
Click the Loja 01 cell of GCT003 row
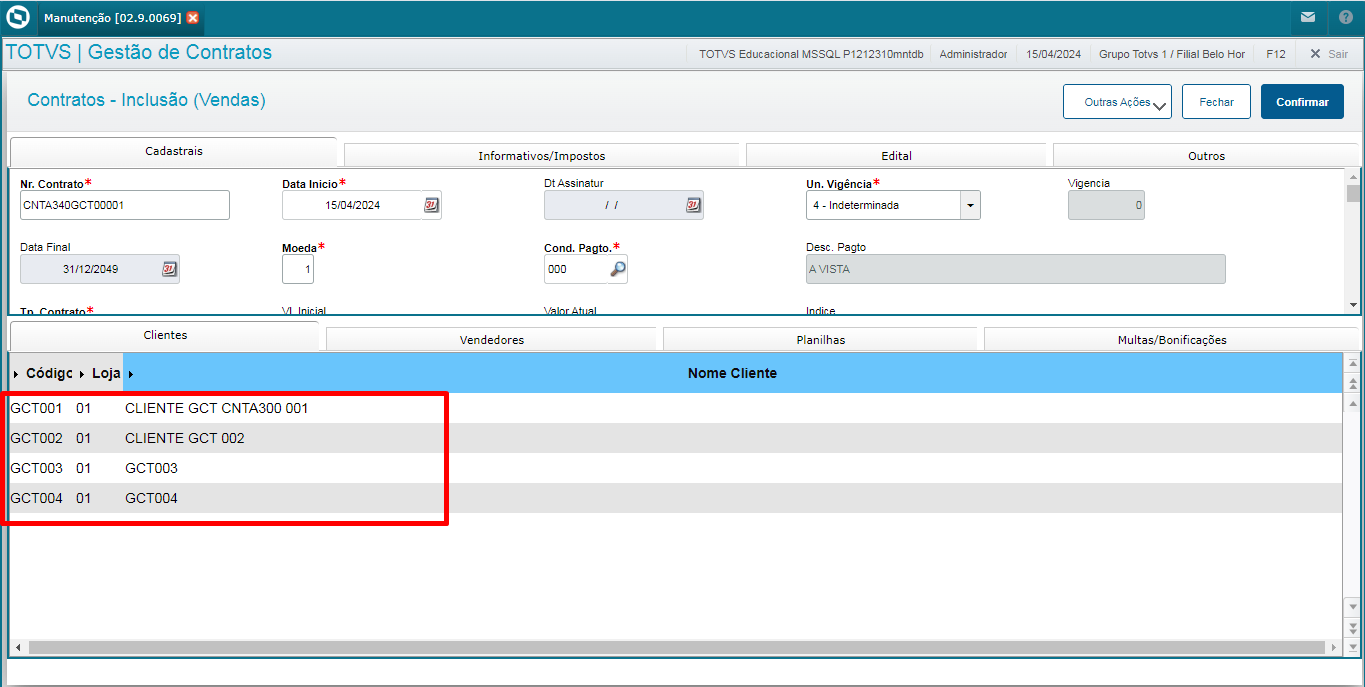[x=83, y=468]
